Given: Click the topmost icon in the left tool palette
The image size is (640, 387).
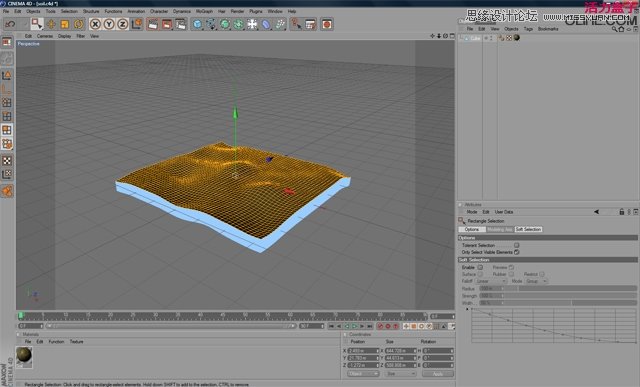Looking at the screenshot, I should coord(7,42).
